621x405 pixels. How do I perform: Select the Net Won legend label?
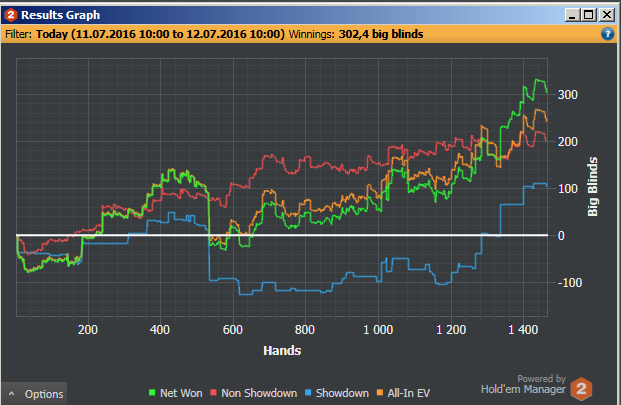tap(181, 393)
